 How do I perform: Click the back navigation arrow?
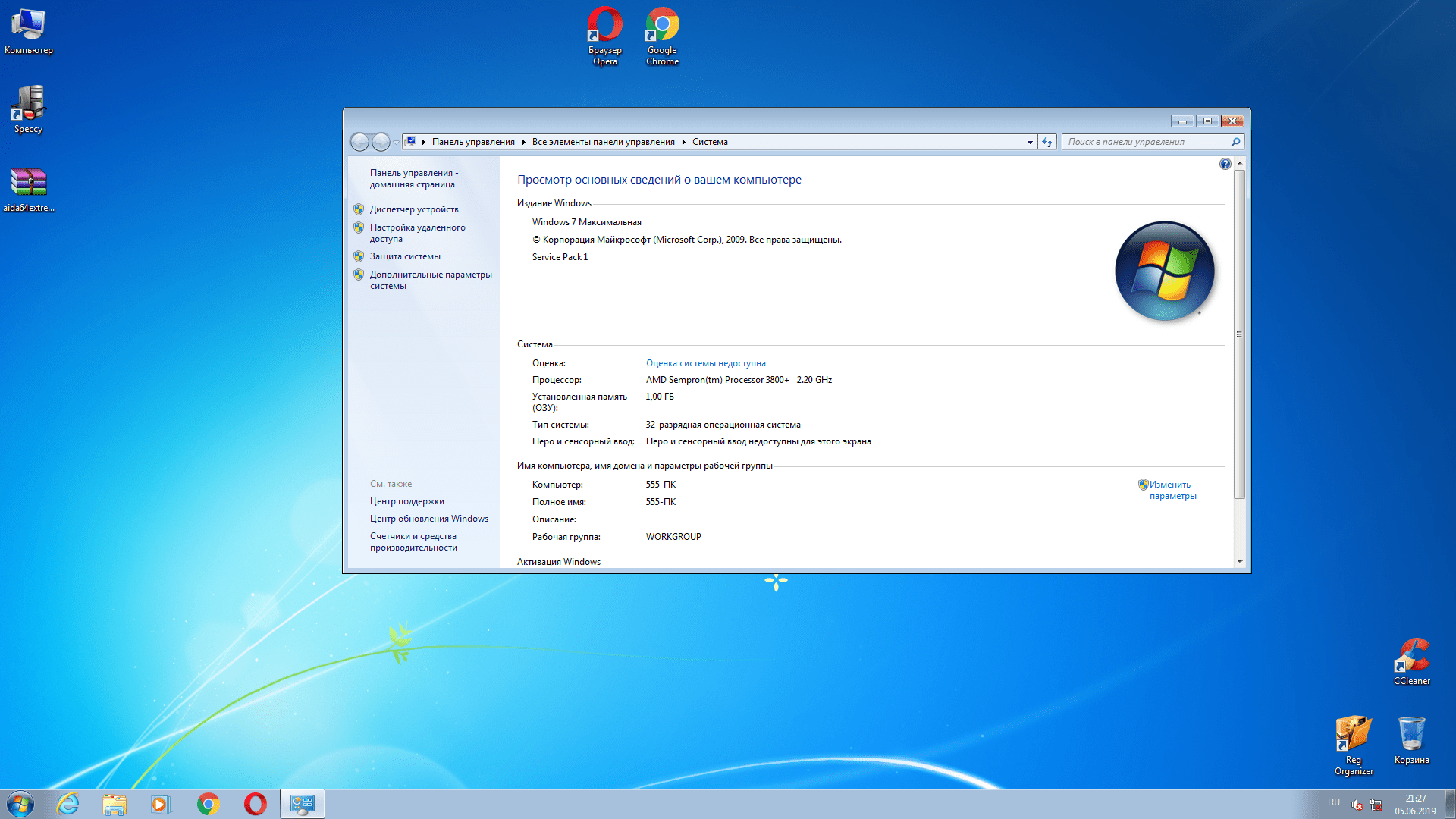click(359, 142)
